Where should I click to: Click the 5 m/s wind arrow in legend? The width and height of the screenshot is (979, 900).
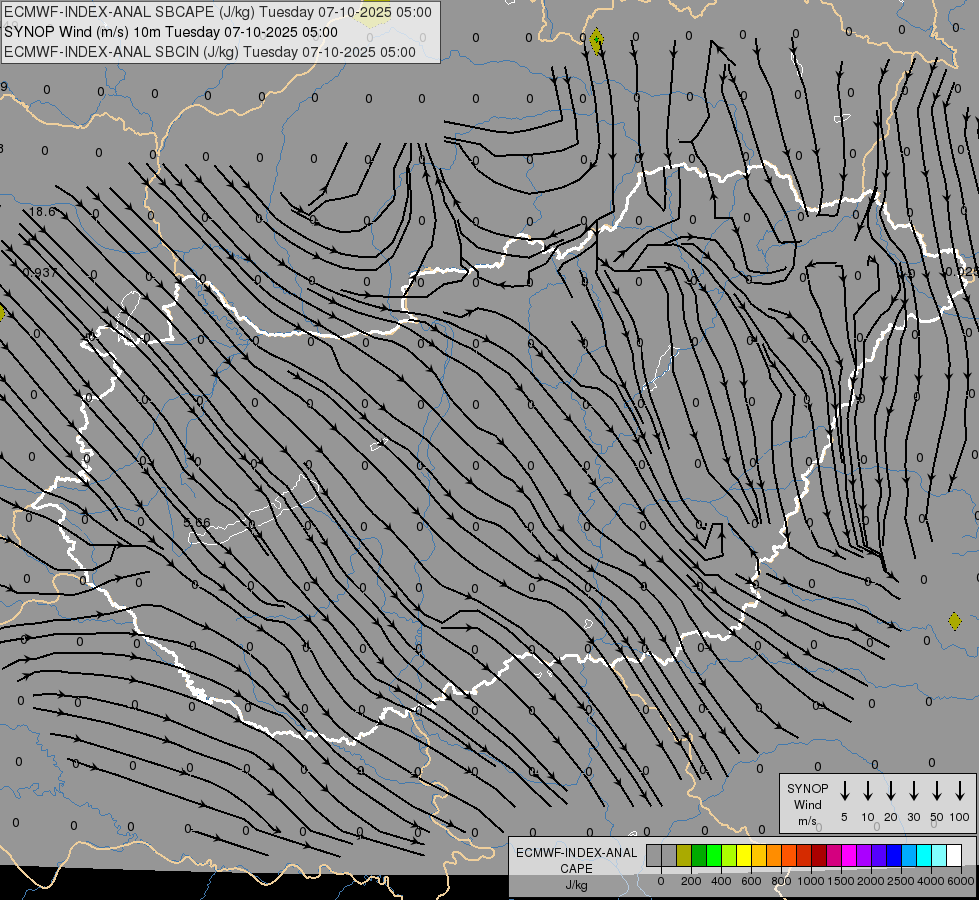[x=845, y=791]
